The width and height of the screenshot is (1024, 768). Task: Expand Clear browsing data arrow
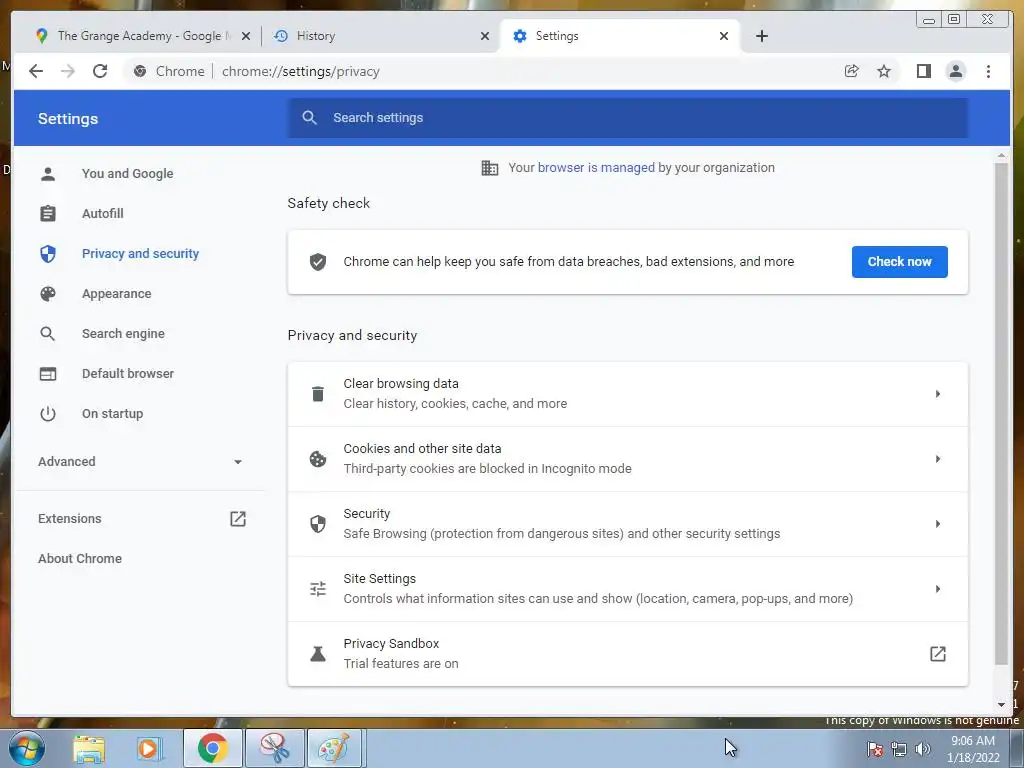(x=938, y=394)
